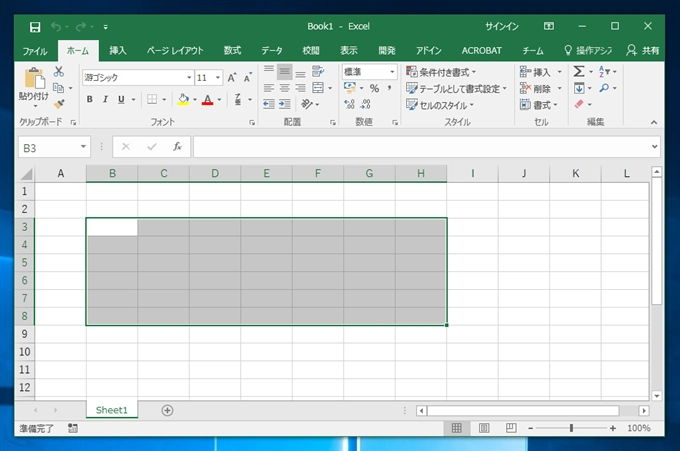The height and width of the screenshot is (451, 680).
Task: Switch to the 数式 tab
Action: coord(232,51)
